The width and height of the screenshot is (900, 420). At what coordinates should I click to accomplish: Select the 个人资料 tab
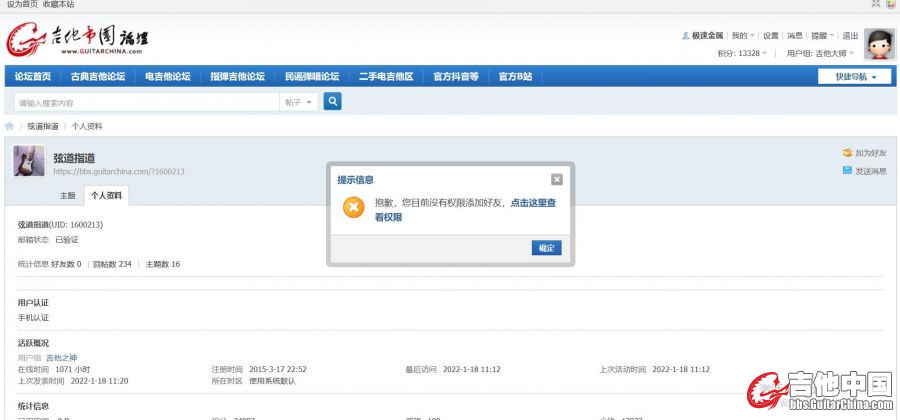click(105, 196)
